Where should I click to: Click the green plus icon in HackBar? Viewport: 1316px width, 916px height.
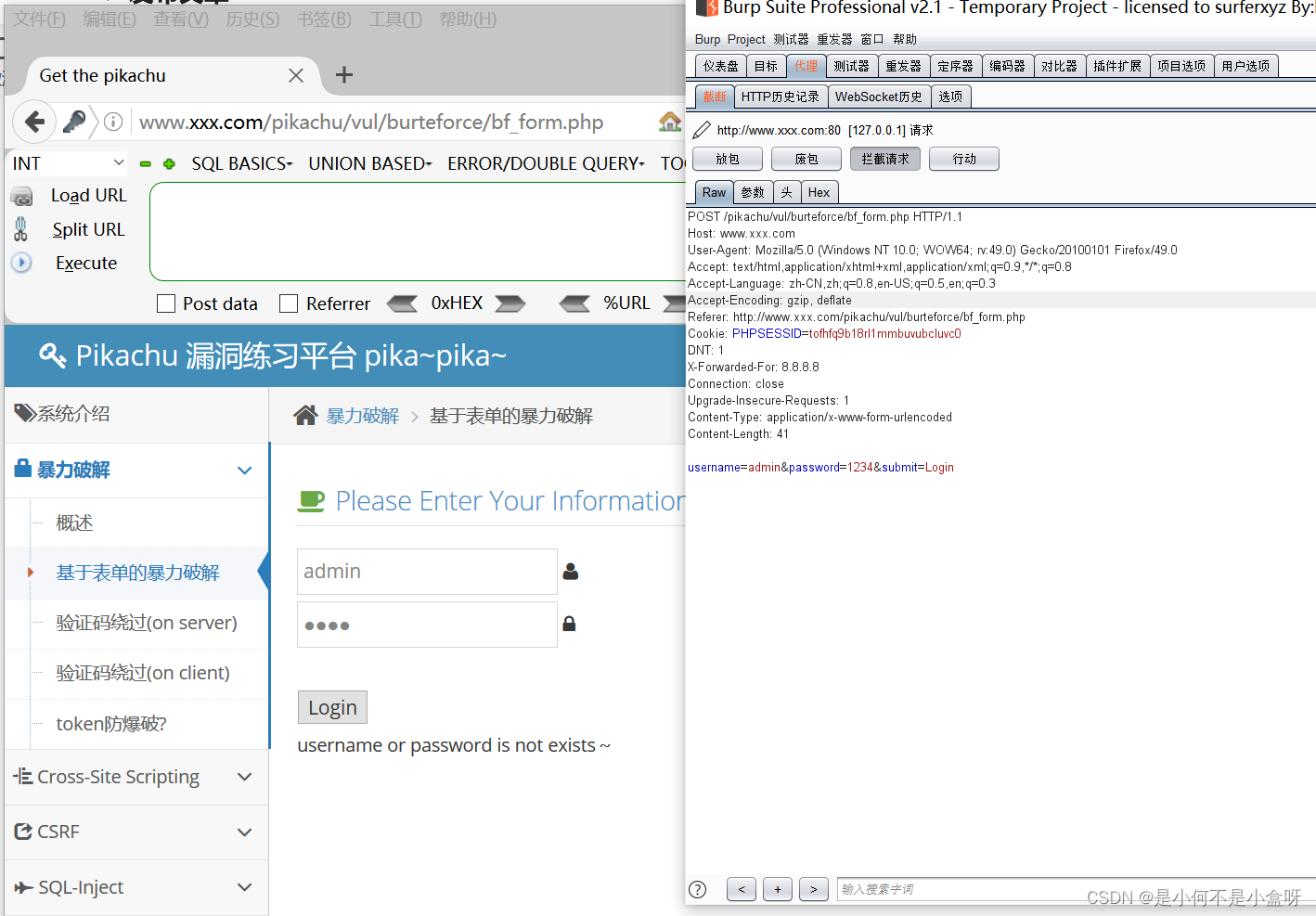pos(169,163)
